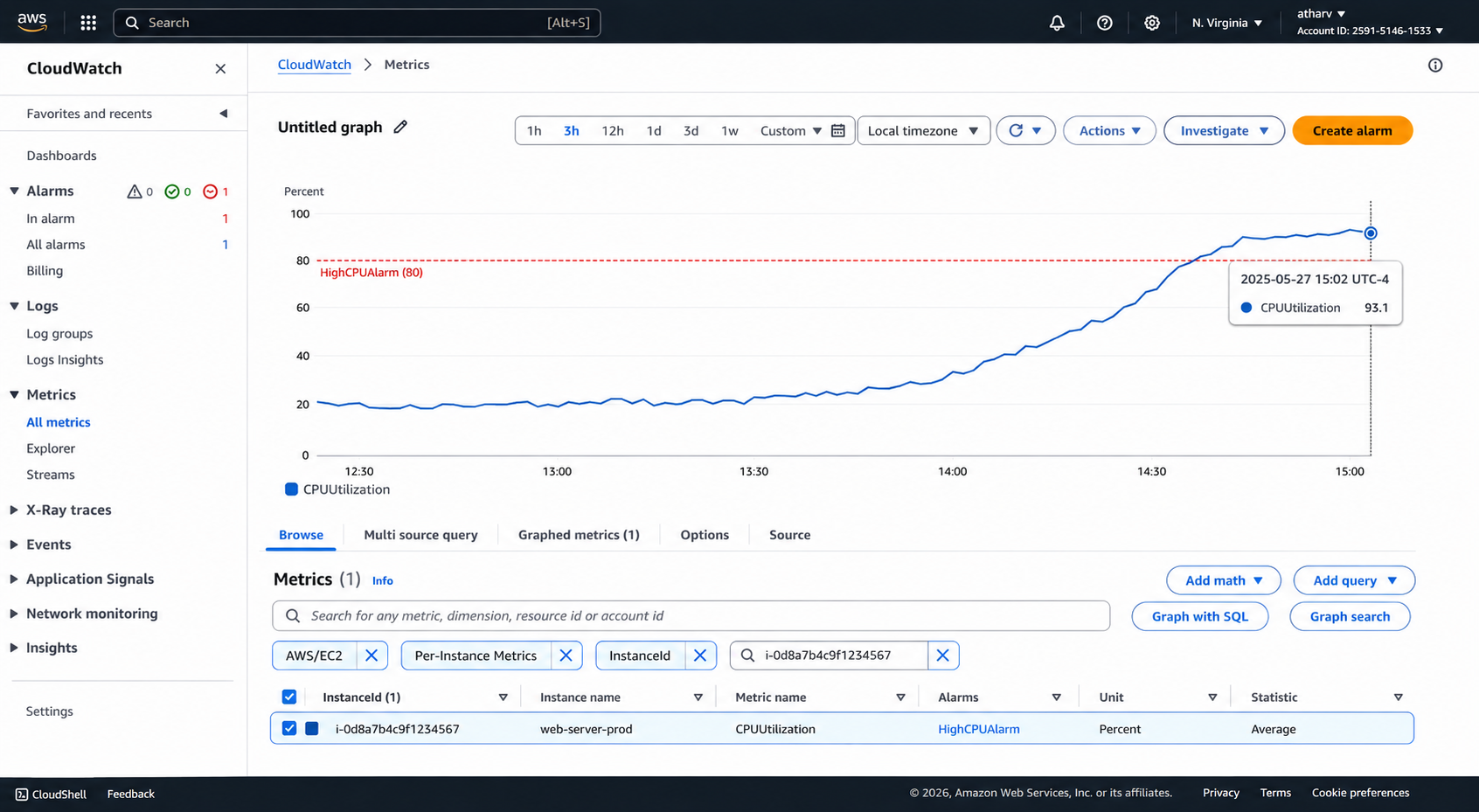Collapse the Logs section
Screen dimensions: 1479x812
(x=15, y=306)
